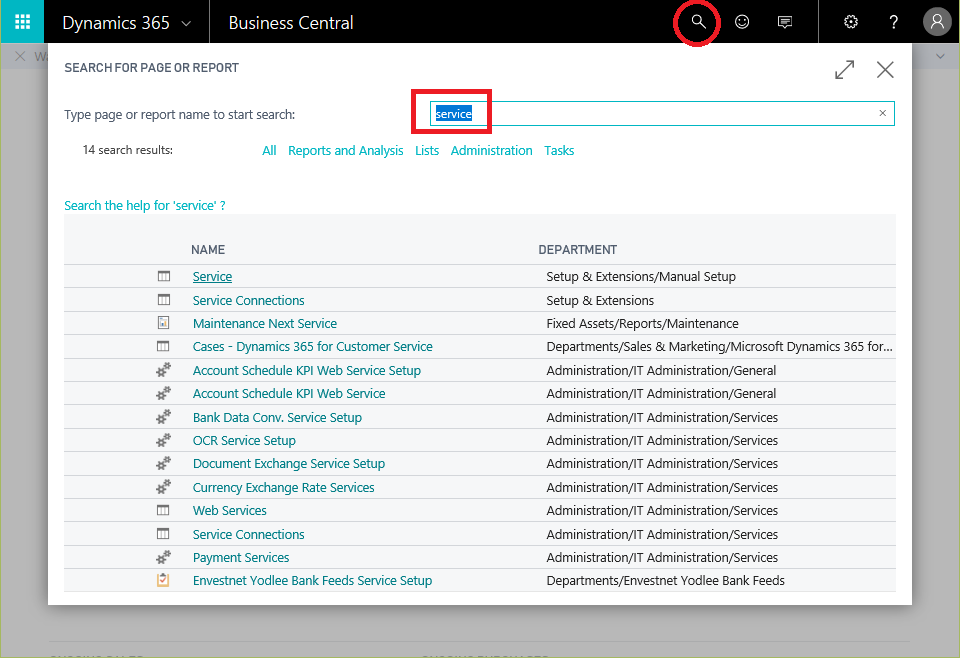
Task: Search the help for 'service'
Action: click(144, 206)
